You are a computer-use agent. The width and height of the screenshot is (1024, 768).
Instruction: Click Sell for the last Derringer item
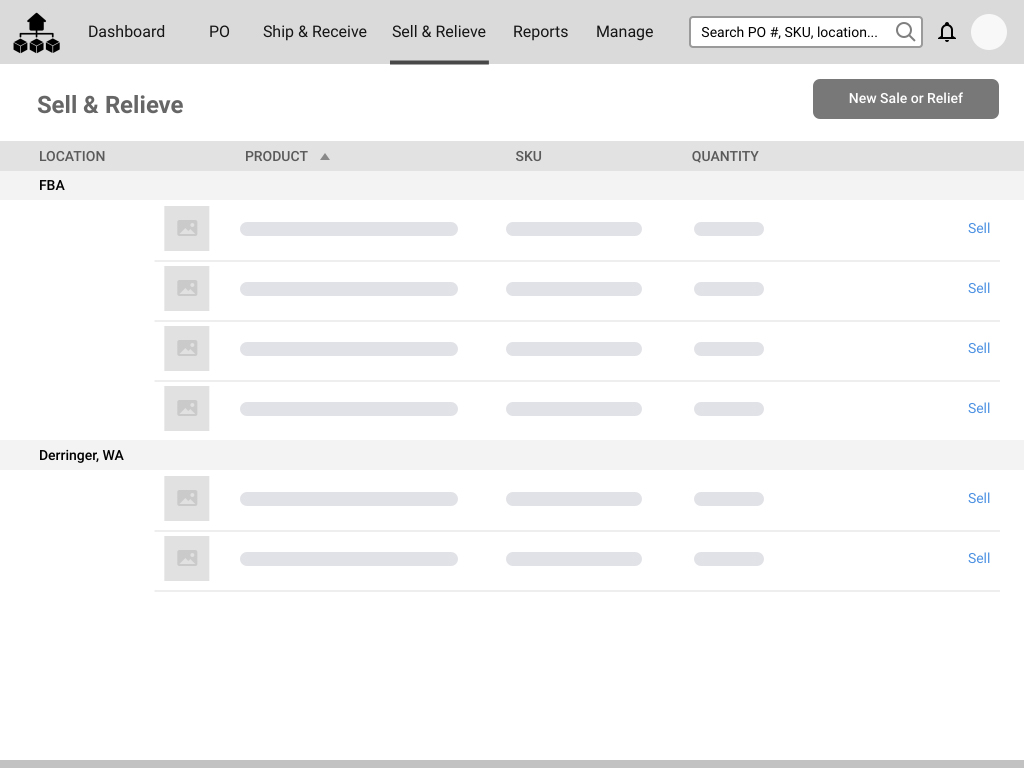click(978, 558)
